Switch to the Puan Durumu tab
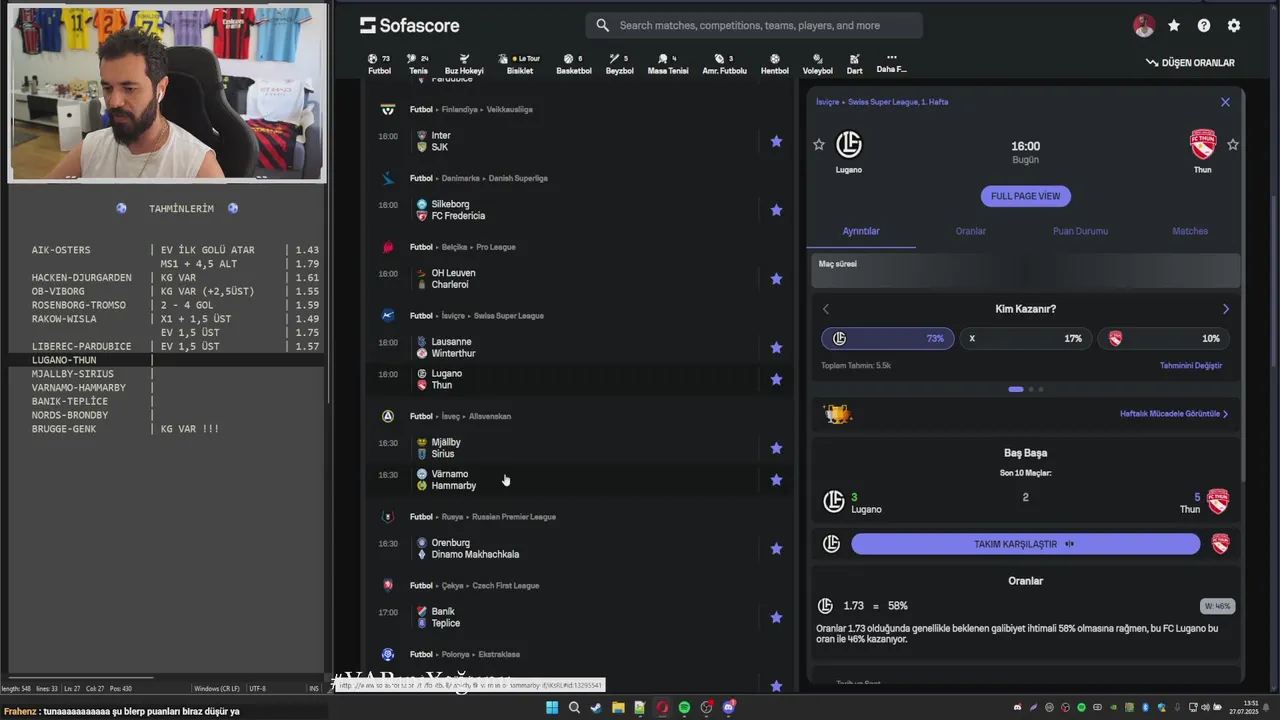 pos(1080,231)
